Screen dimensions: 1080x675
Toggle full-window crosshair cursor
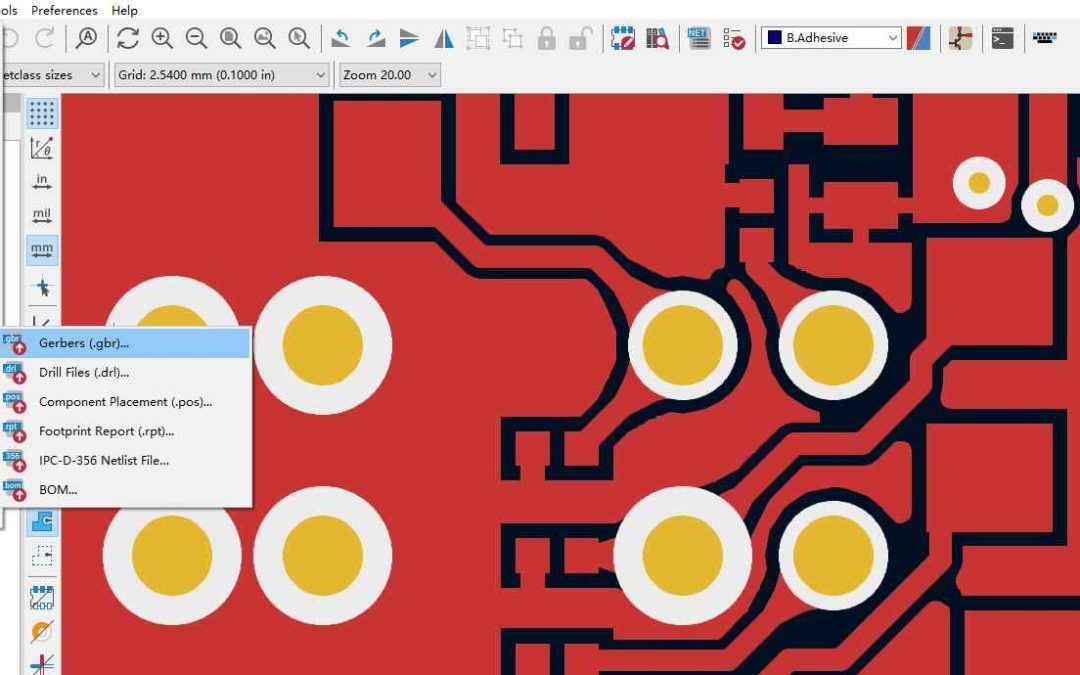point(42,286)
